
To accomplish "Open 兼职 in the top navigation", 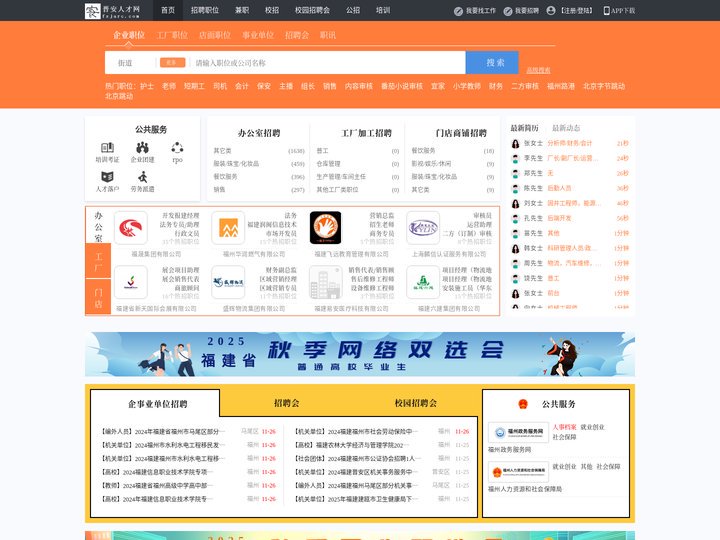I will (x=242, y=10).
